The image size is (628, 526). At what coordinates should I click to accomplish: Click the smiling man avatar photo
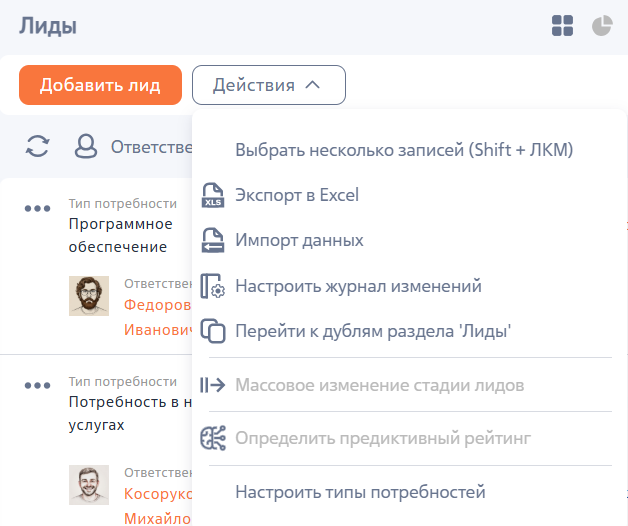(x=89, y=485)
